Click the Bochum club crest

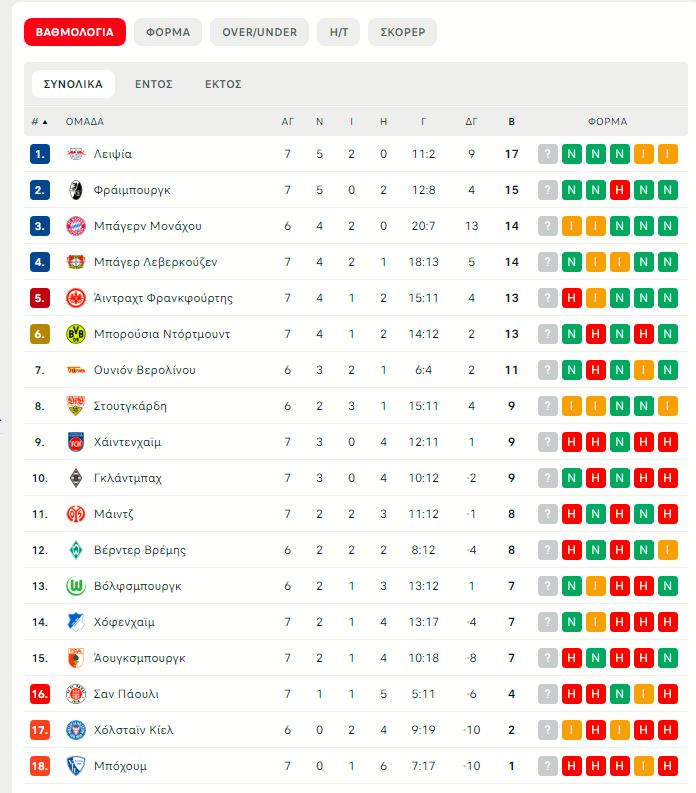pyautogui.click(x=76, y=766)
